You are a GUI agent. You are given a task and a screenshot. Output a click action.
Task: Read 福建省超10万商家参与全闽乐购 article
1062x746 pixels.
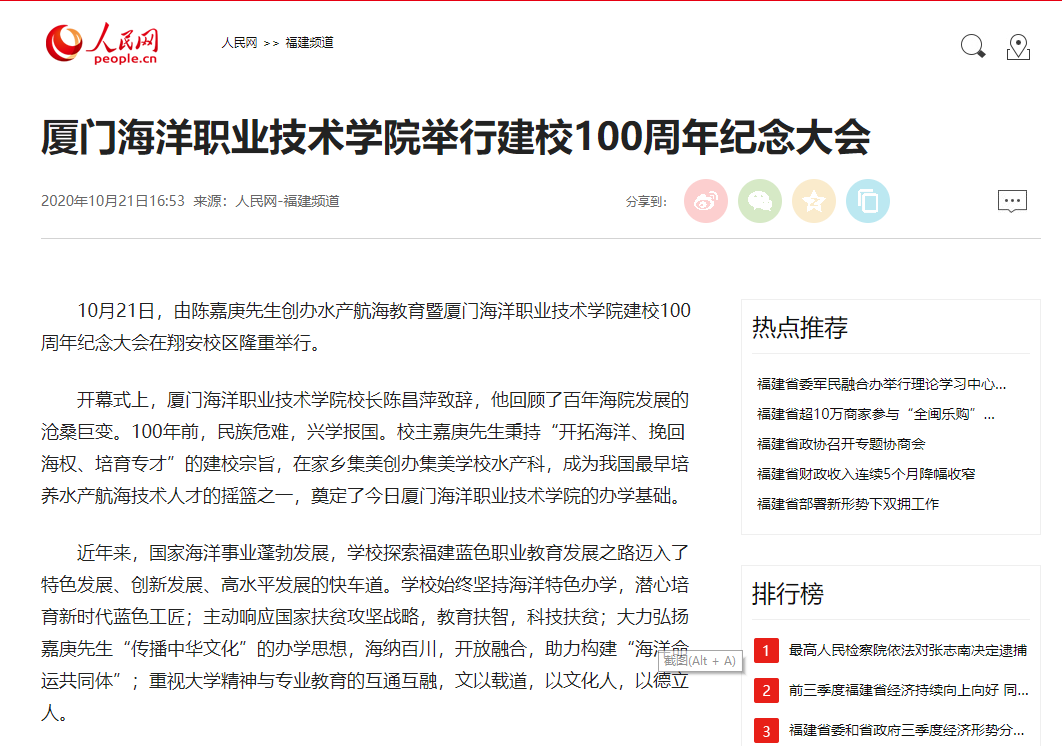coord(875,414)
